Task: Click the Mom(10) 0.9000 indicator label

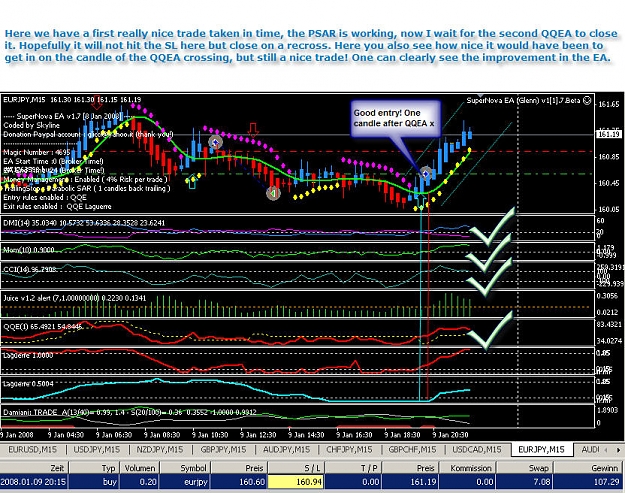Action: click(28, 250)
